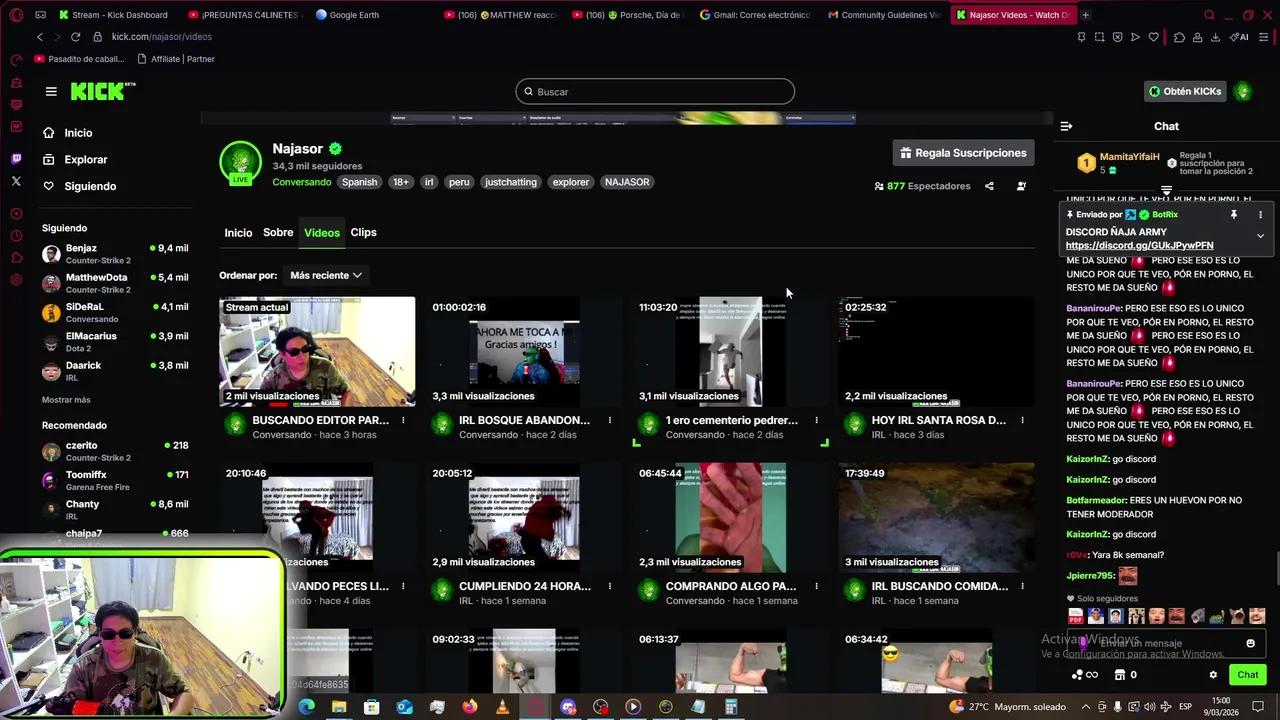1280x720 pixels.
Task: Collapse the chat panel arrow icon
Action: point(1066,126)
